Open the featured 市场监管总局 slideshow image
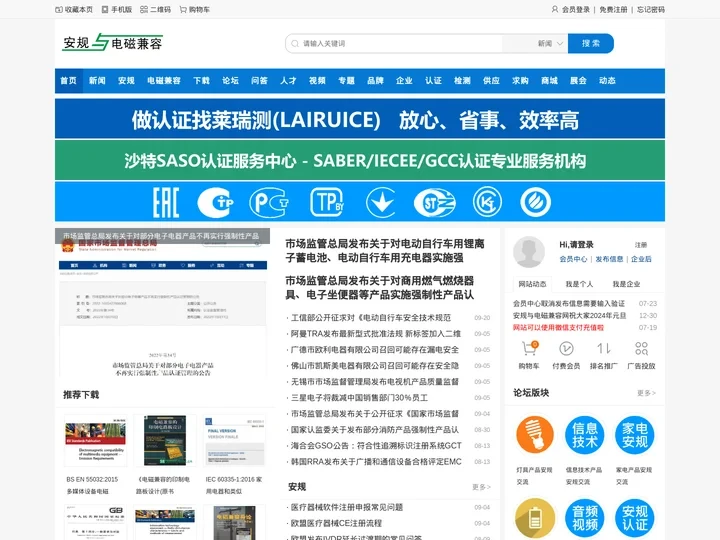The height and width of the screenshot is (540, 720). click(x=163, y=303)
